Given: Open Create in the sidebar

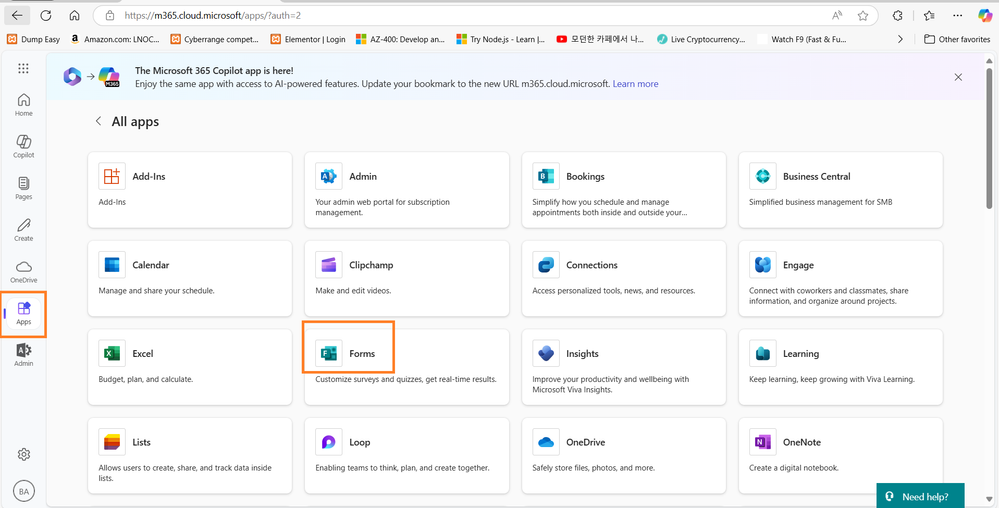Looking at the screenshot, I should coord(24,230).
